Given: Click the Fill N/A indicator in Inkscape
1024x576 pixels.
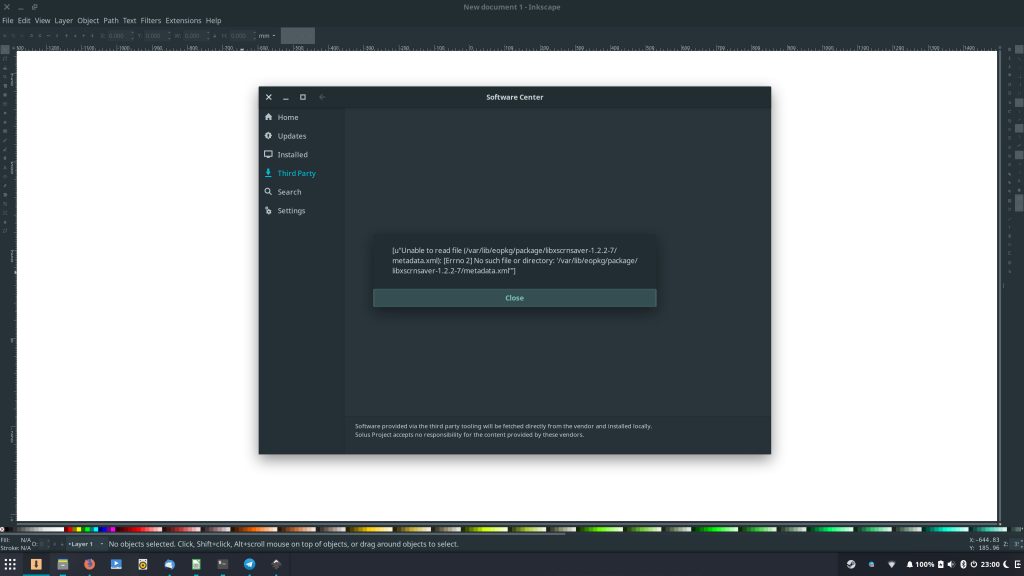Looking at the screenshot, I should (x=16, y=540).
